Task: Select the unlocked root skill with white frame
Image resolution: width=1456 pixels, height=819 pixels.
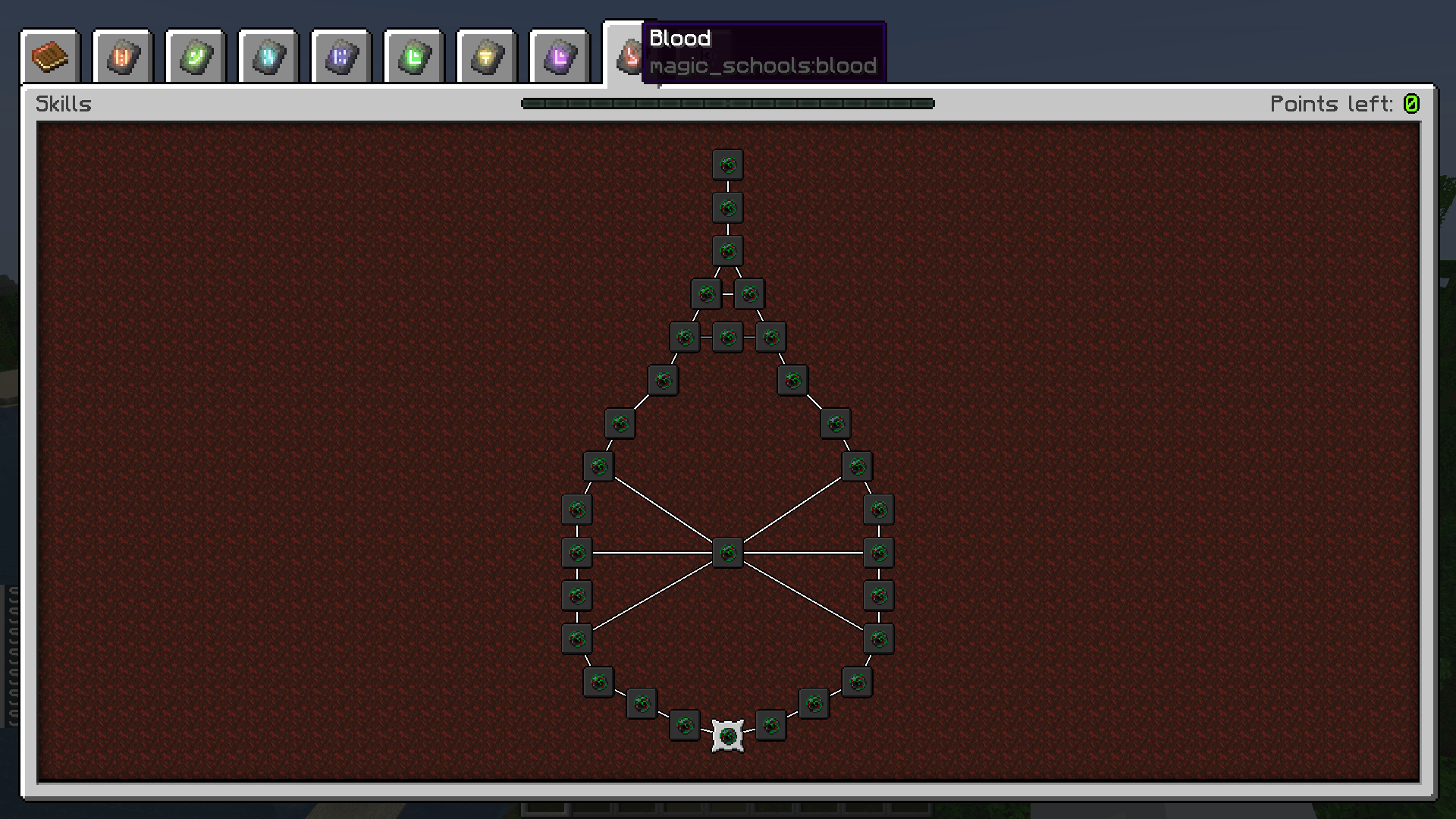Action: [x=726, y=734]
